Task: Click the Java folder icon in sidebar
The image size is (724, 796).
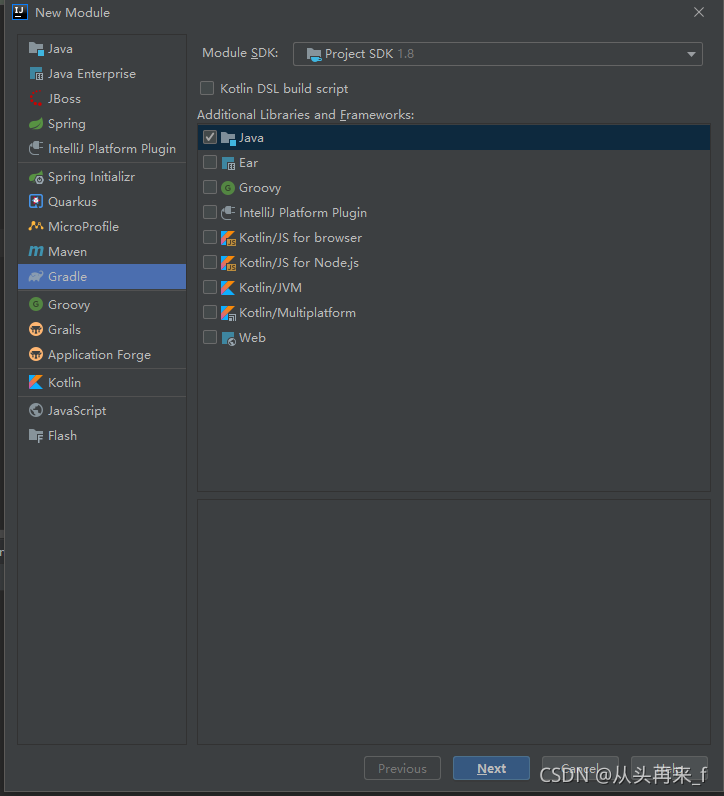Action: pyautogui.click(x=36, y=49)
